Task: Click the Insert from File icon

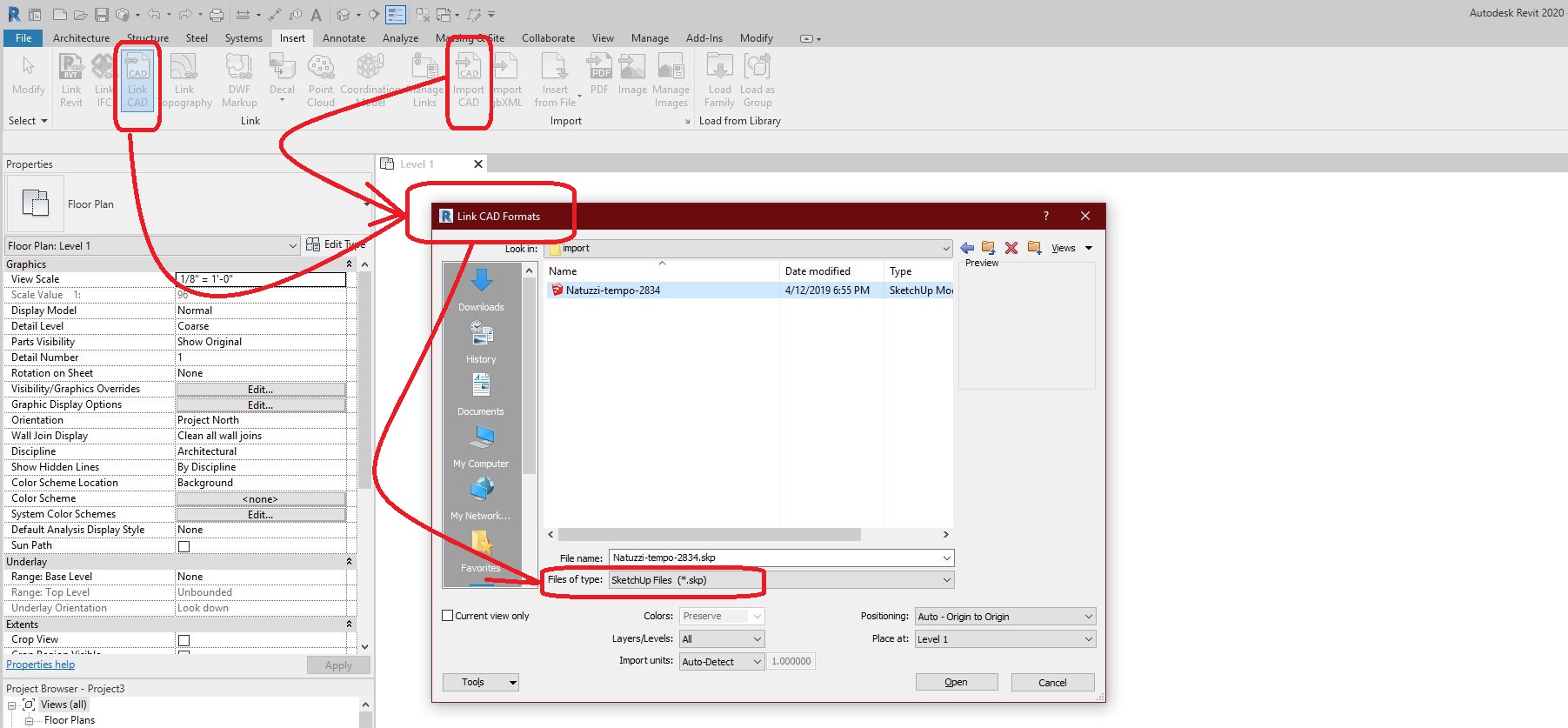Action: (555, 80)
